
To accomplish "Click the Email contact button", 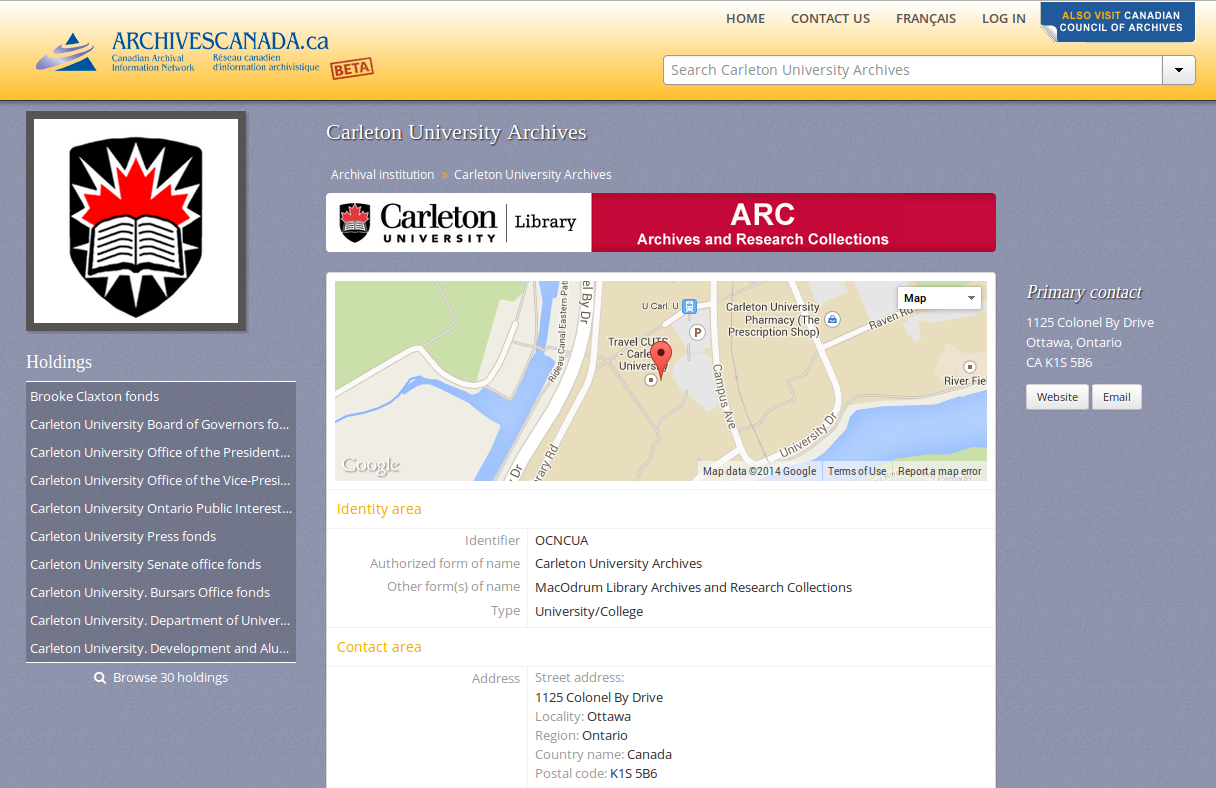I will [x=1116, y=396].
